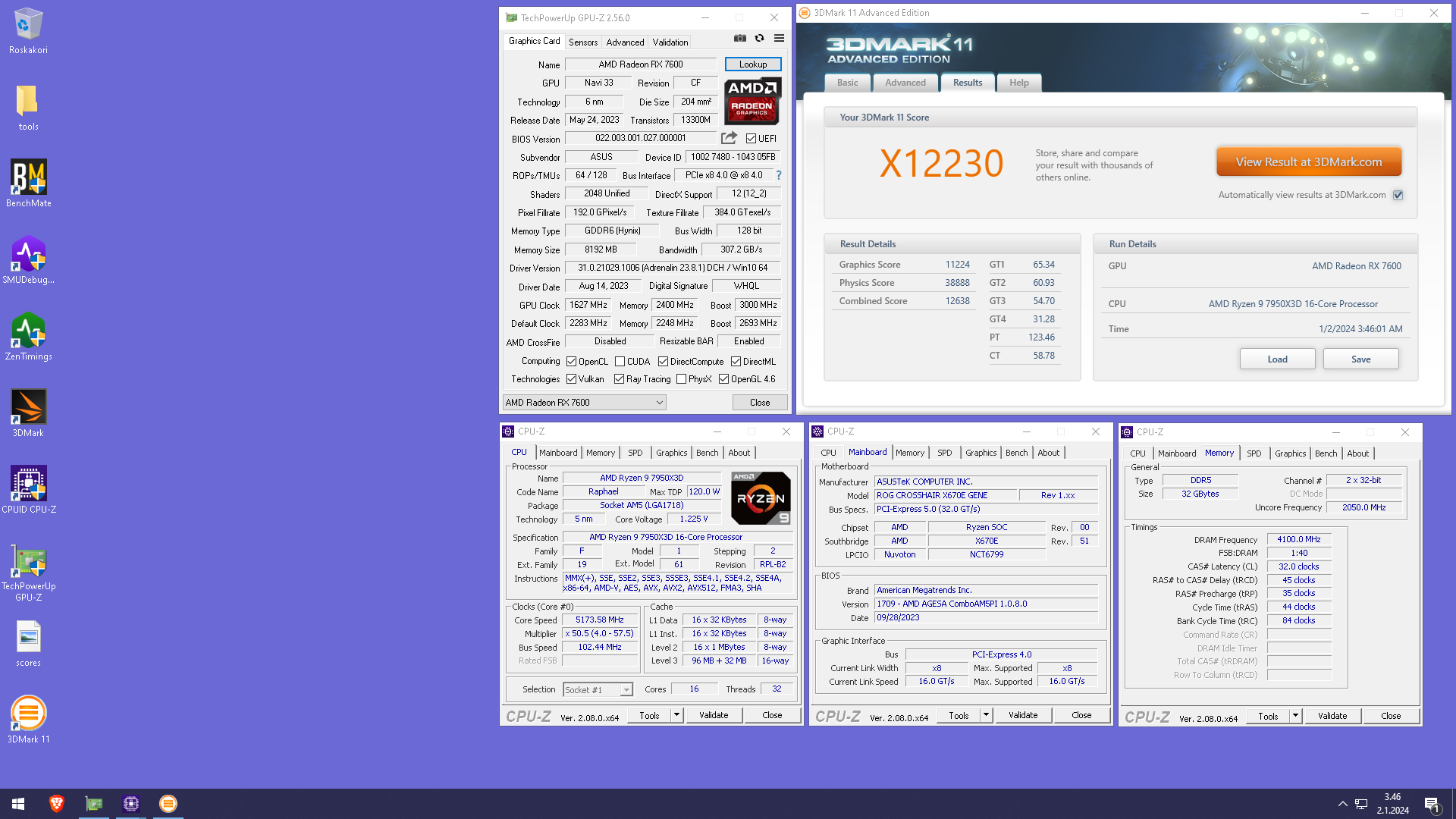Open Help tab in 3DMark 11

point(1018,83)
